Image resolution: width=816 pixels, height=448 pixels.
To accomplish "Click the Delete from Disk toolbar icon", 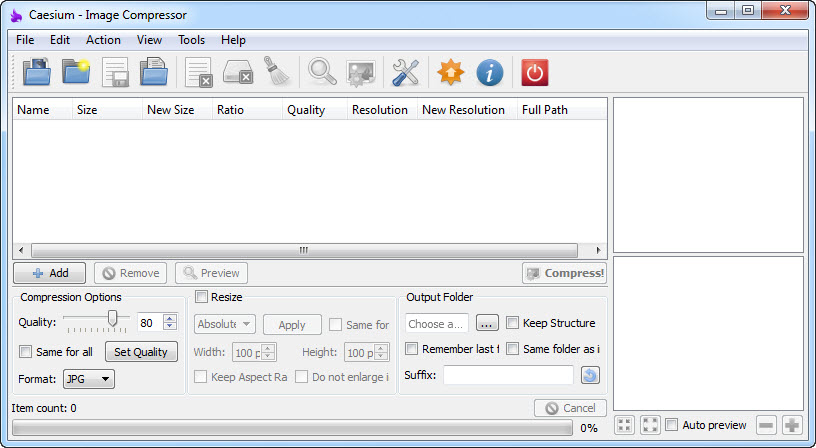I will click(238, 72).
